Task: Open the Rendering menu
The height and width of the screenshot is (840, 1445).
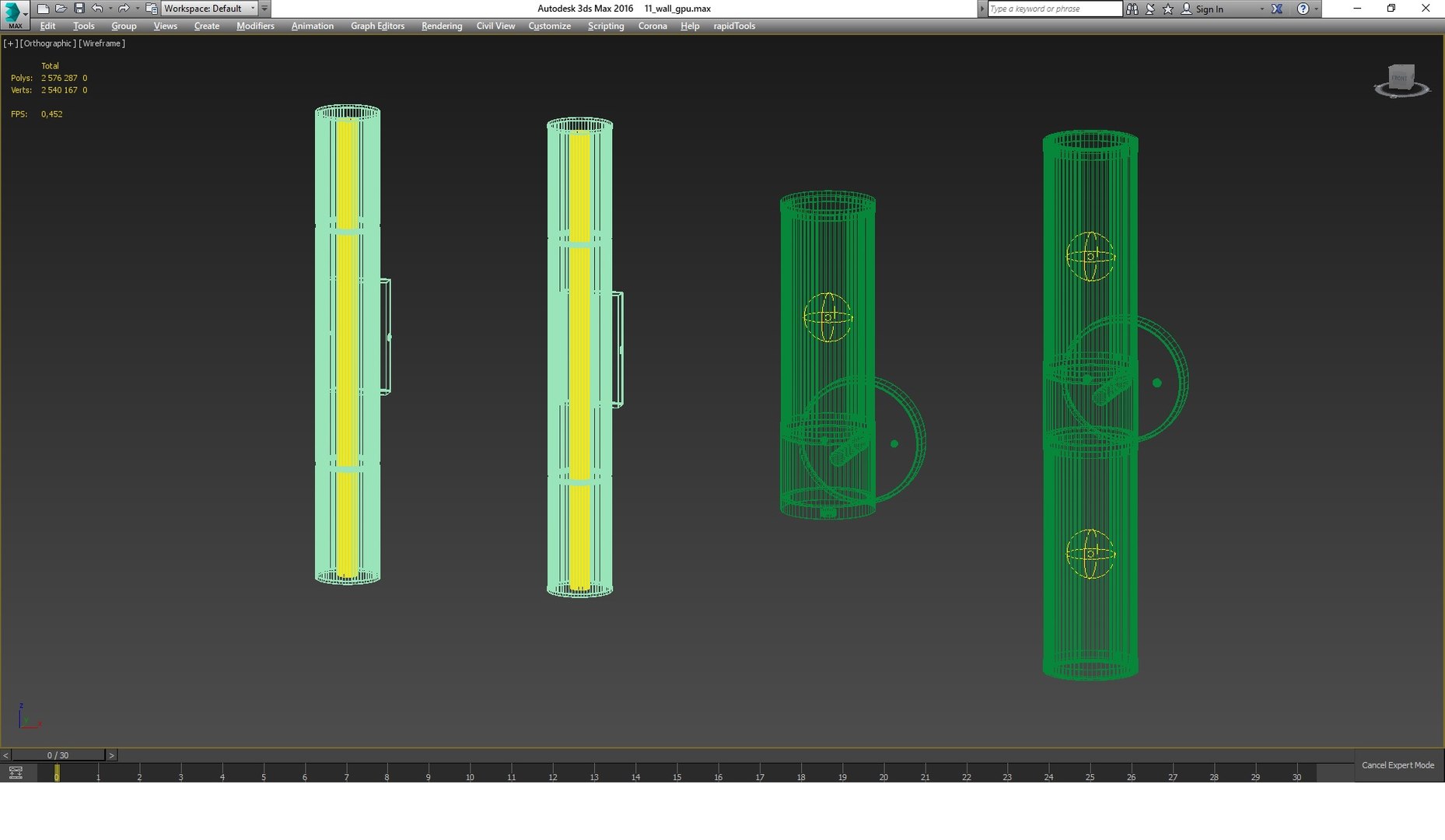Action: [441, 26]
